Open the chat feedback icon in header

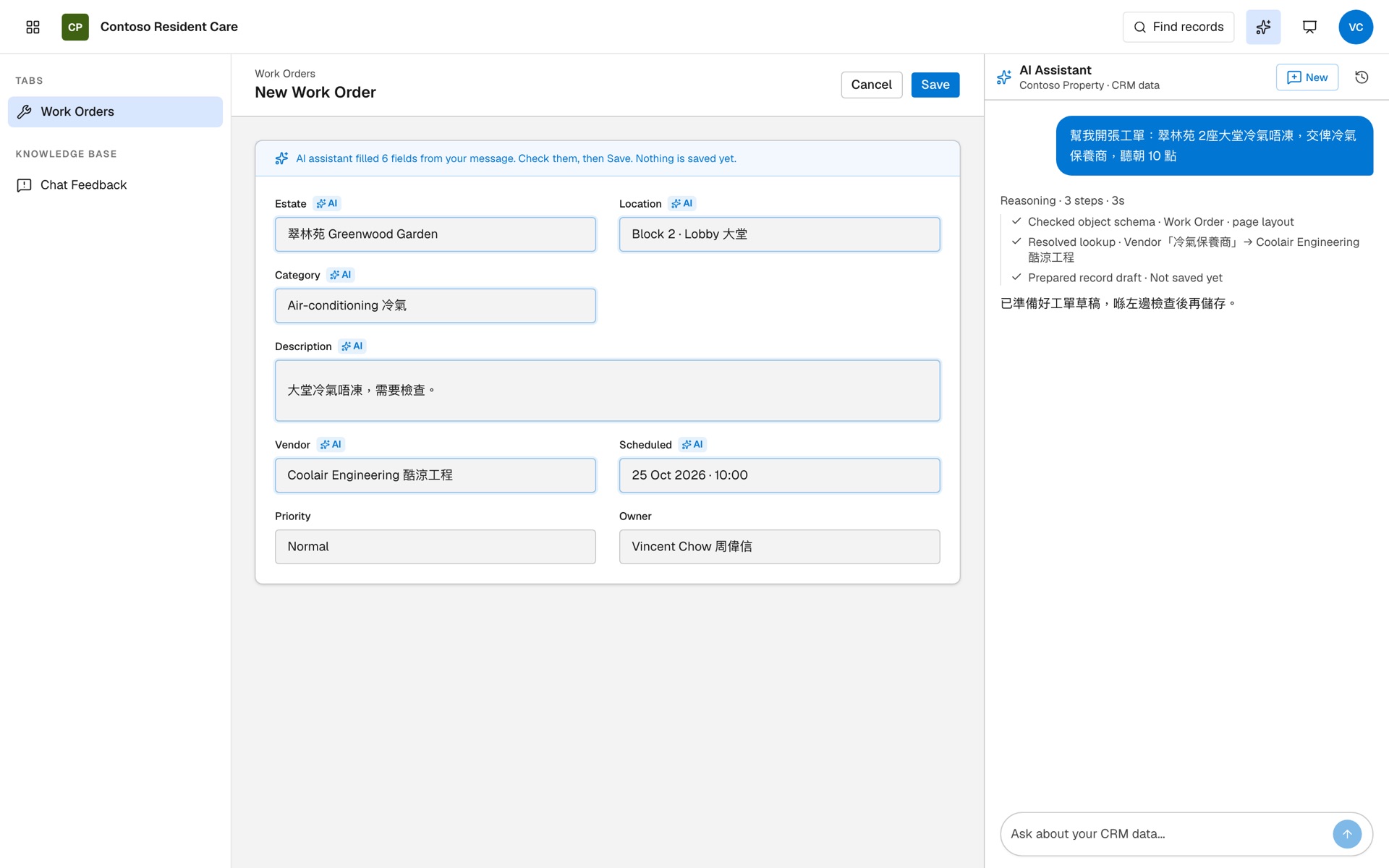1309,27
